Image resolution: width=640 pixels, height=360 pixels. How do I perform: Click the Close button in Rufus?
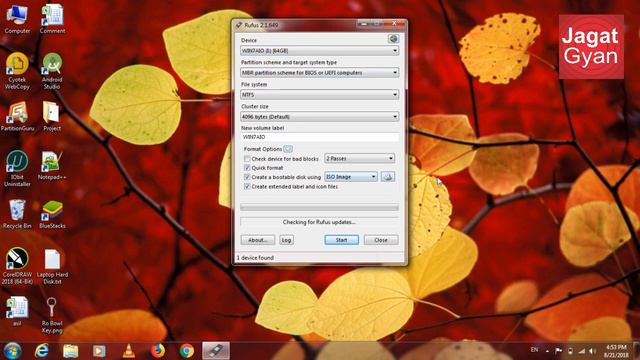click(381, 240)
